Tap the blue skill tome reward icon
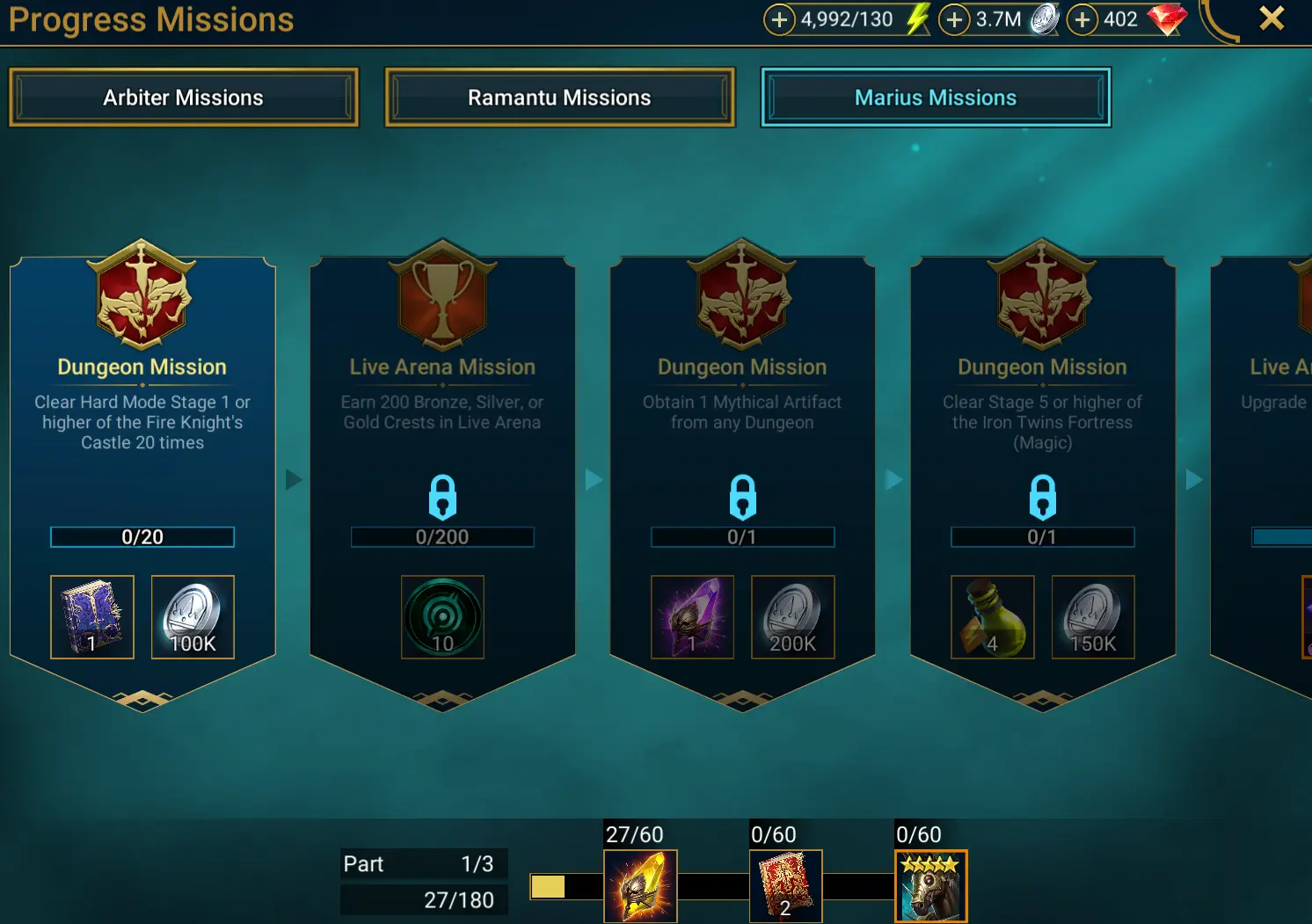1312x924 pixels. pos(92,617)
